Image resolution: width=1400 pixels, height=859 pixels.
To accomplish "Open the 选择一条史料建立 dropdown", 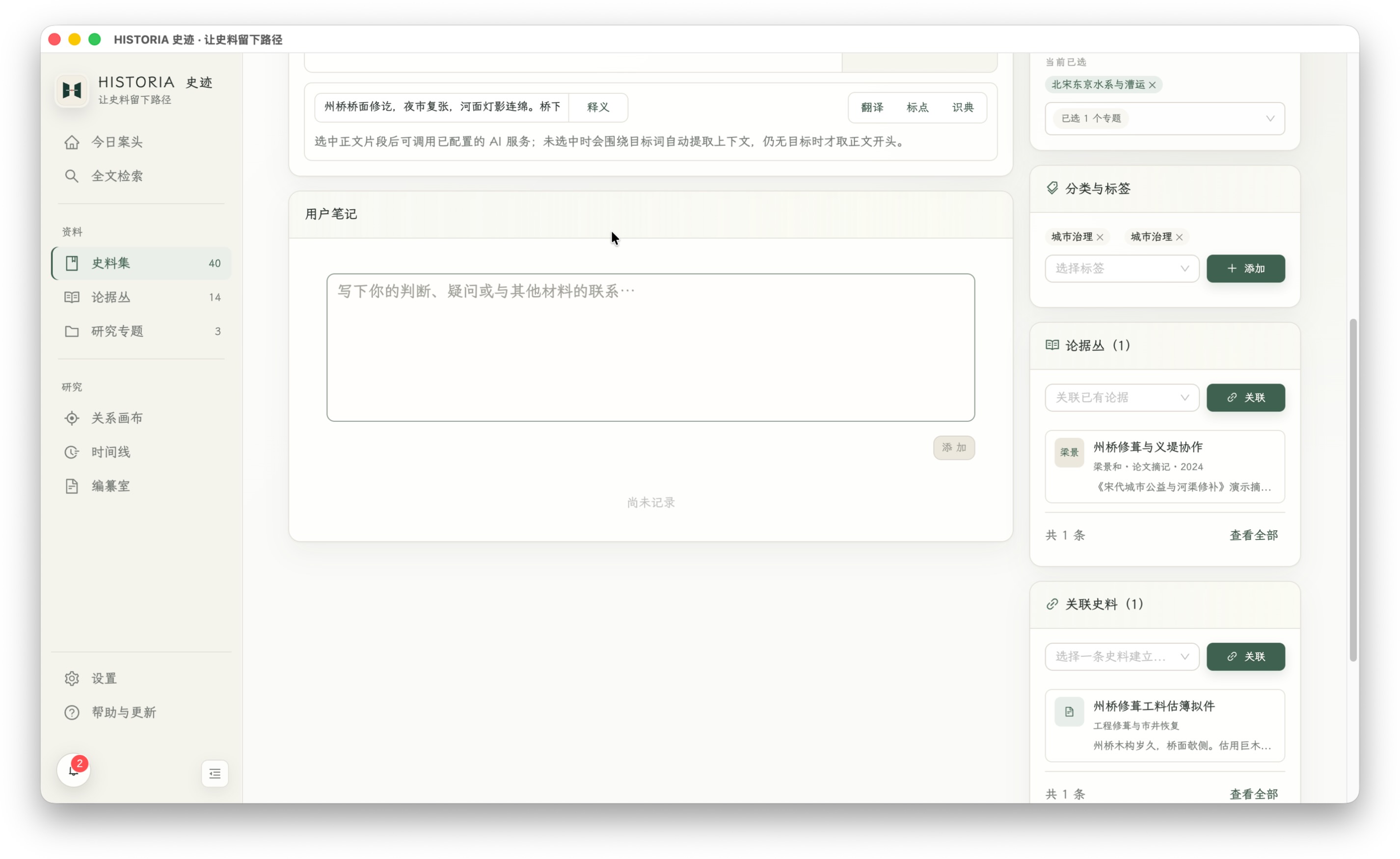I will coord(1122,657).
